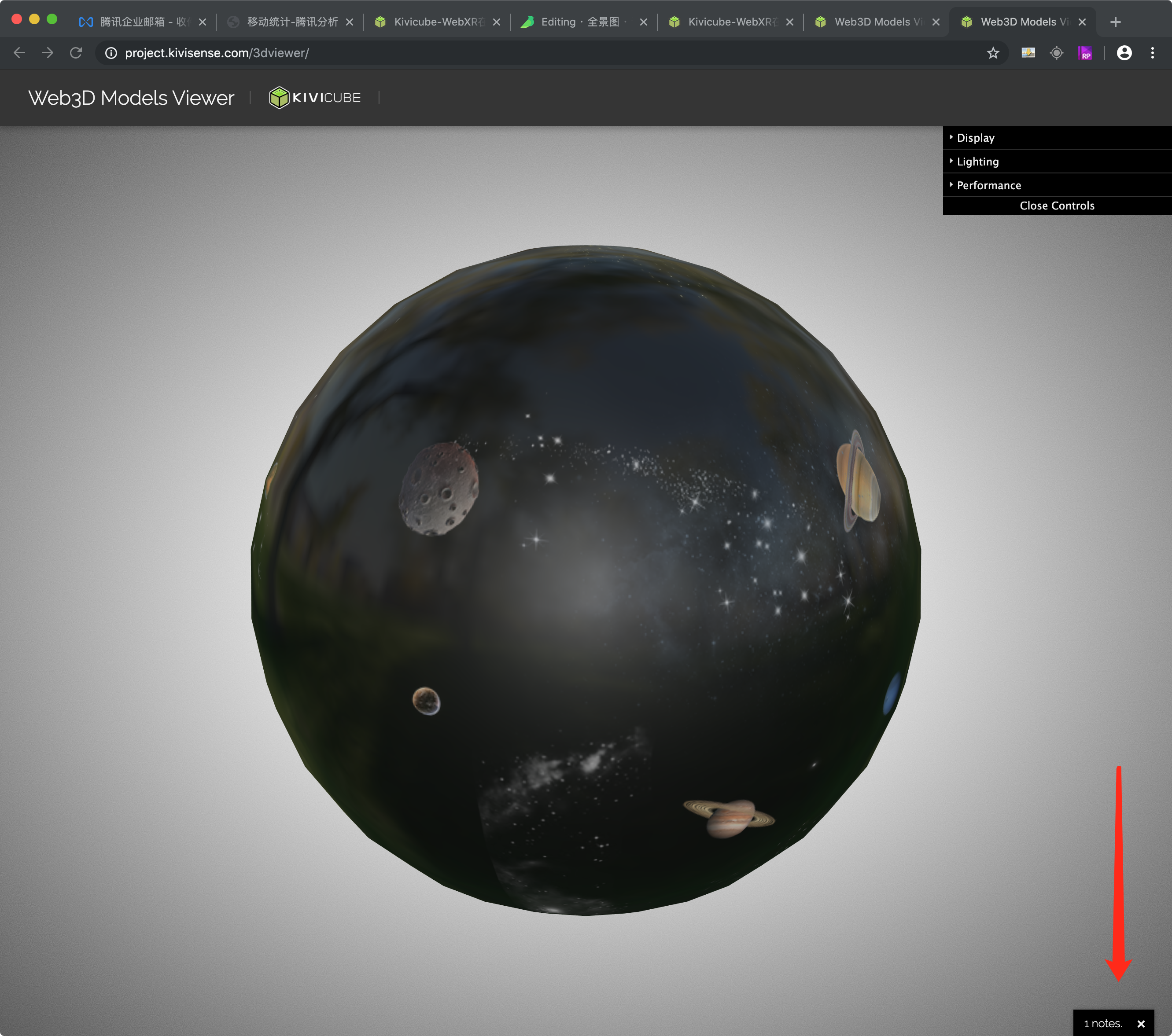This screenshot has height=1036, width=1172.
Task: Switch to the Editing 全景图 tab
Action: click(x=579, y=22)
